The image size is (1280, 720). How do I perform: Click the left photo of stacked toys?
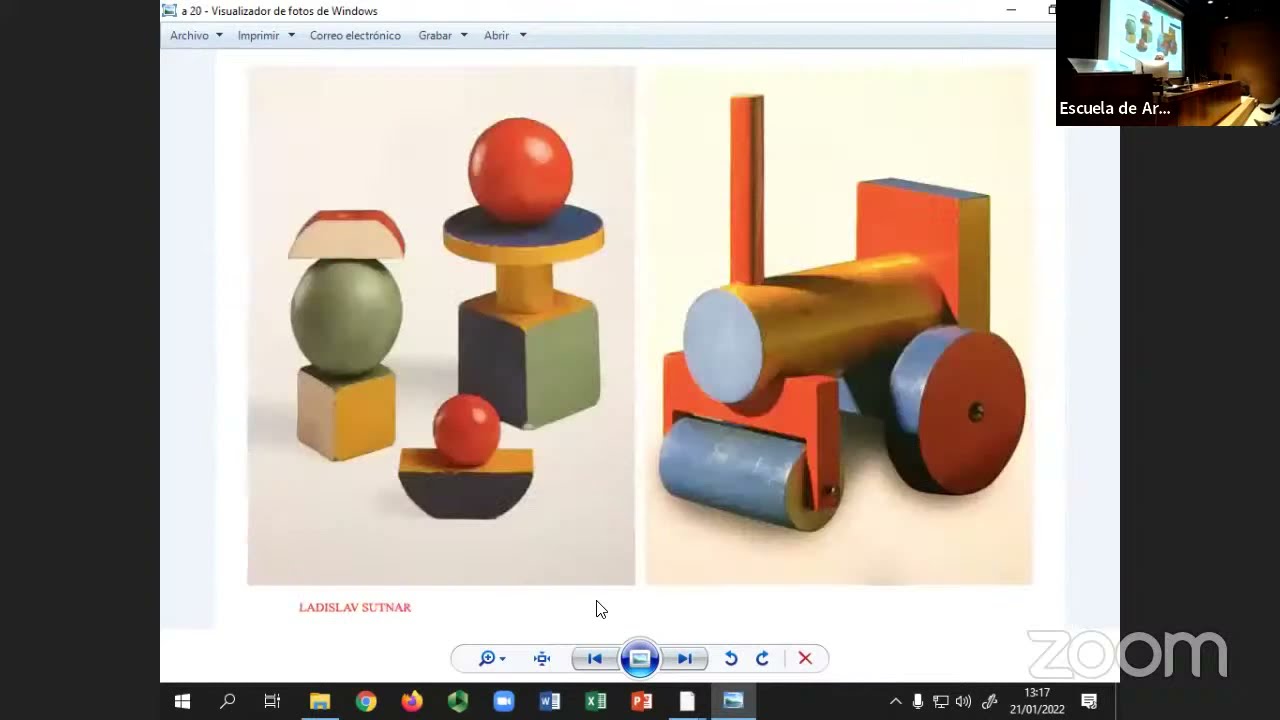point(441,326)
